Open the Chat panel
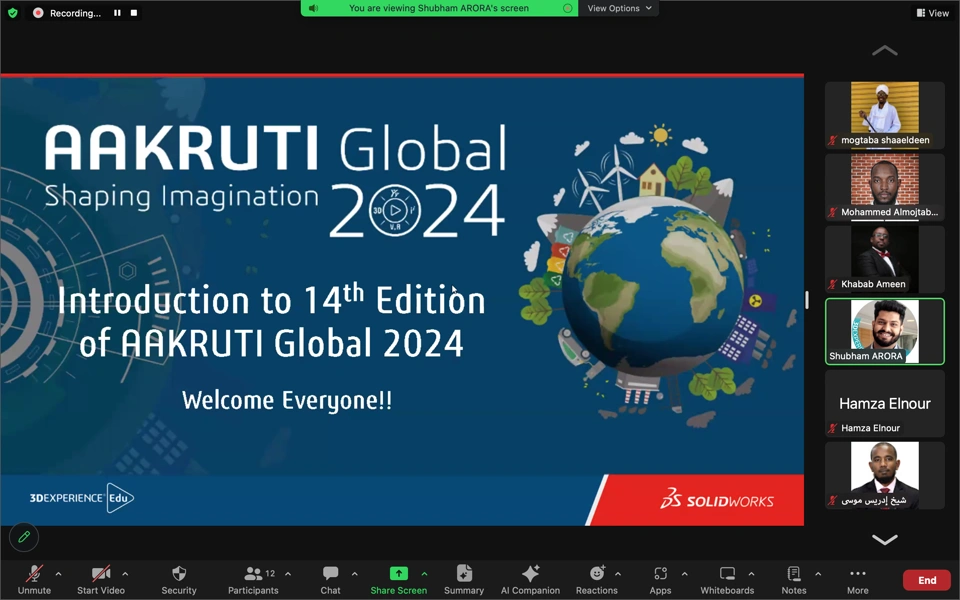The height and width of the screenshot is (600, 960). (330, 579)
